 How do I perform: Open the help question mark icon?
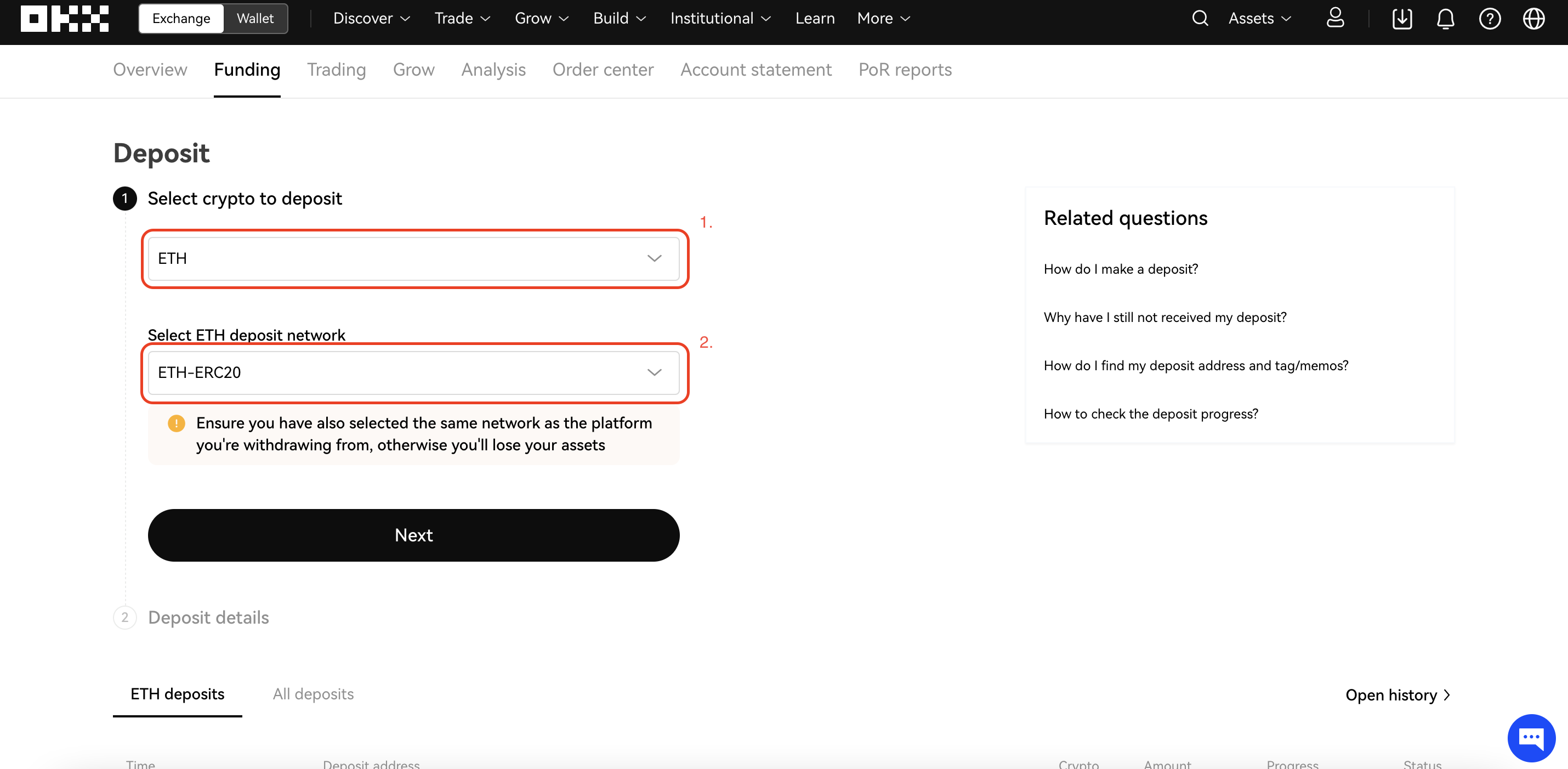coord(1490,18)
